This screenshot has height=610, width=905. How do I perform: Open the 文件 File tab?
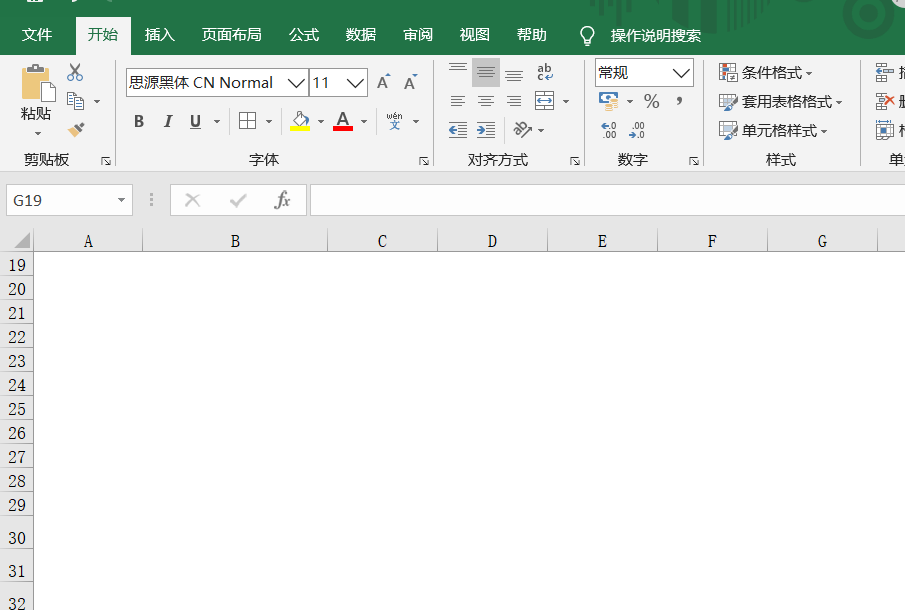[x=37, y=35]
